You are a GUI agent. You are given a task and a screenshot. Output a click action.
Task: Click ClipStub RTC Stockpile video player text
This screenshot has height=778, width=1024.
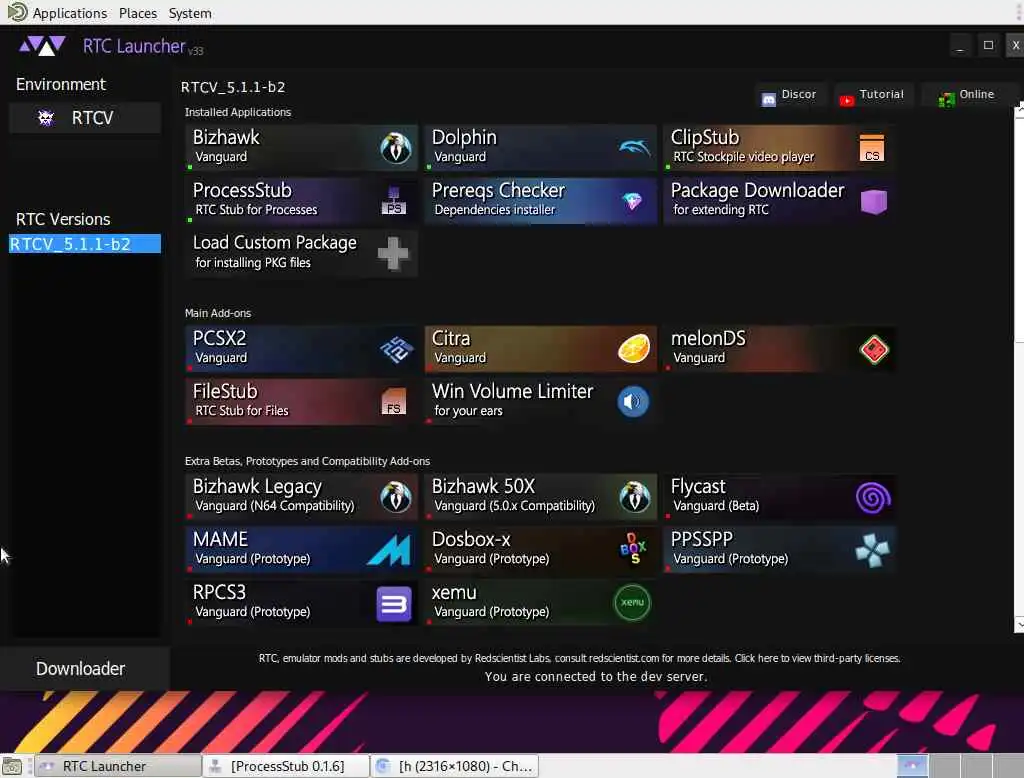point(744,157)
